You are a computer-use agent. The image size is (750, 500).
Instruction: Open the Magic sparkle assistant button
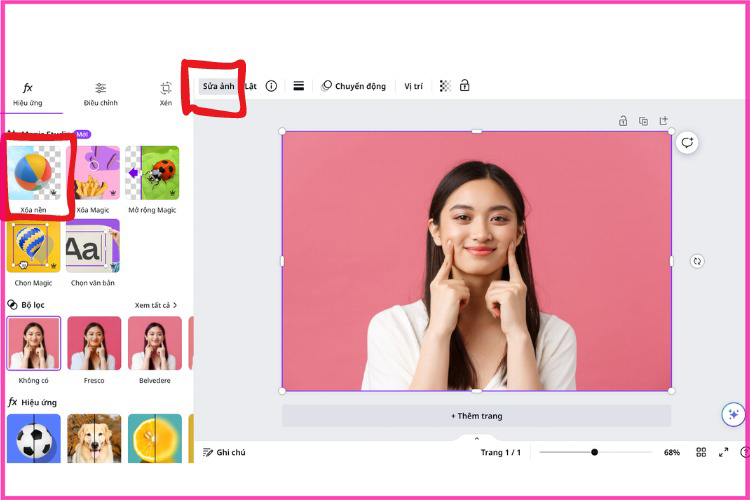tap(733, 414)
